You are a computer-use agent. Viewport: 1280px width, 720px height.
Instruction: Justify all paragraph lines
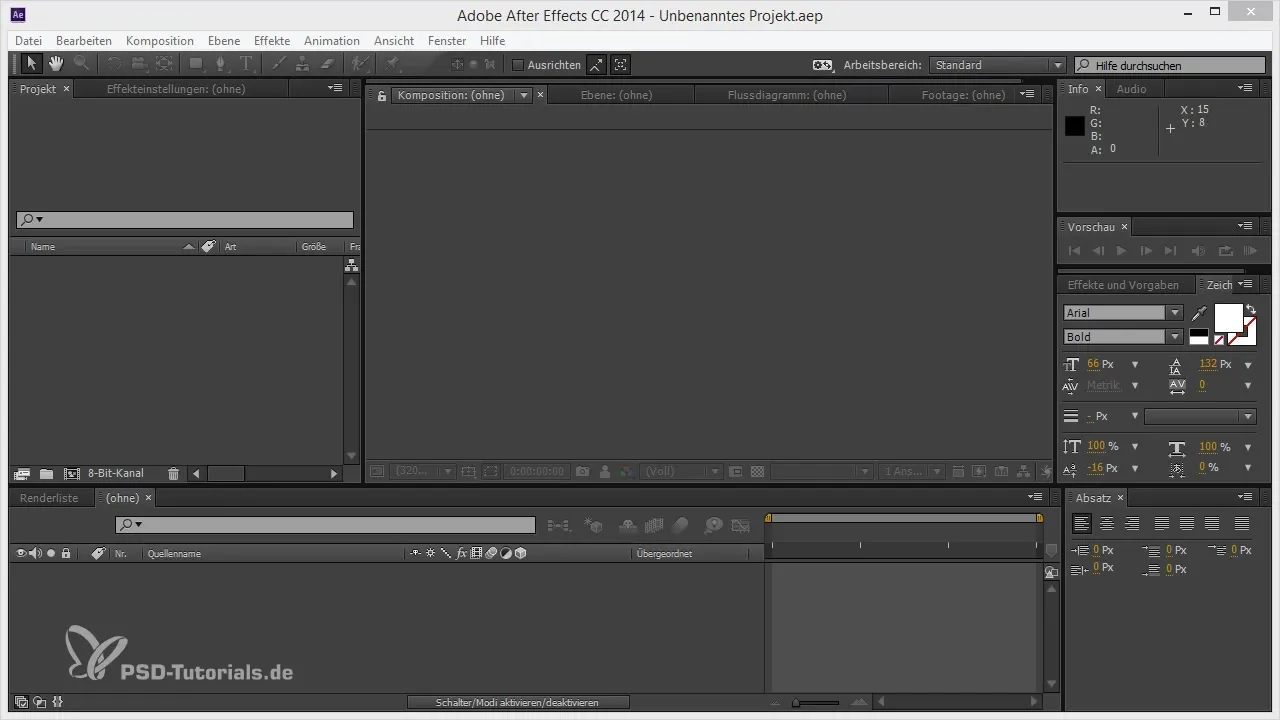pos(1242,523)
